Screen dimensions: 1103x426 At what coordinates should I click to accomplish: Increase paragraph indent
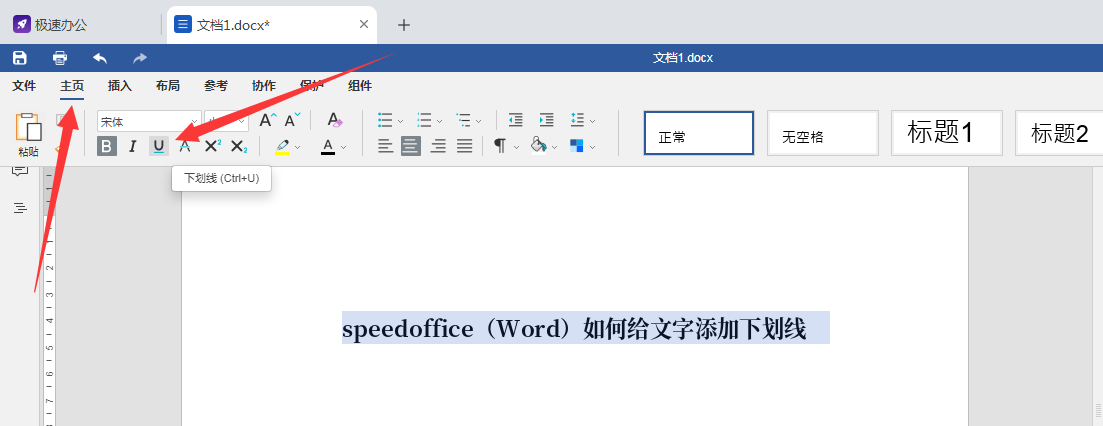[547, 120]
